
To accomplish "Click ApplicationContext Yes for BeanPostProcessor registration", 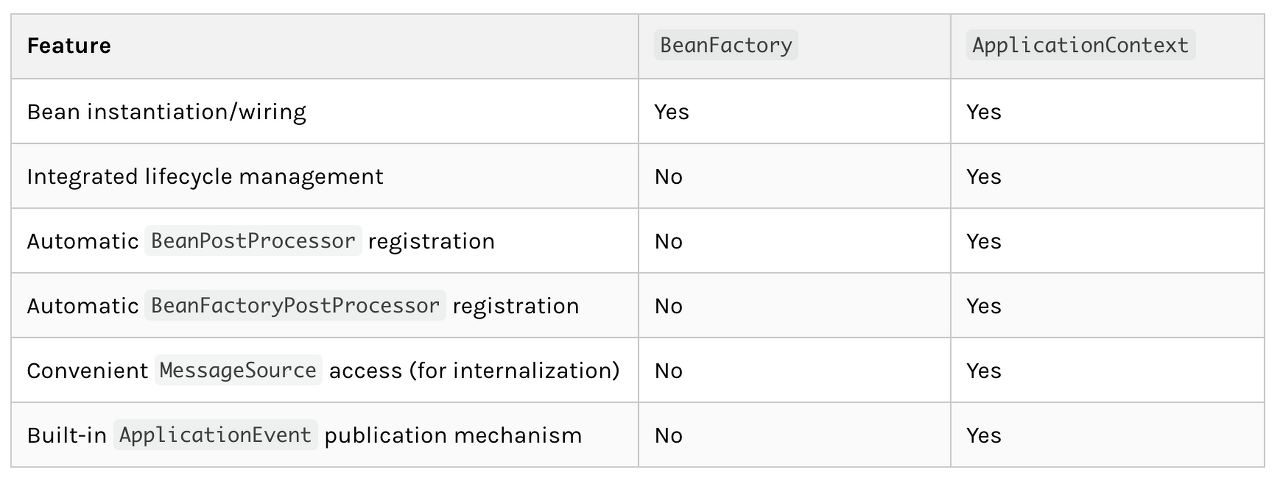I will 983,241.
